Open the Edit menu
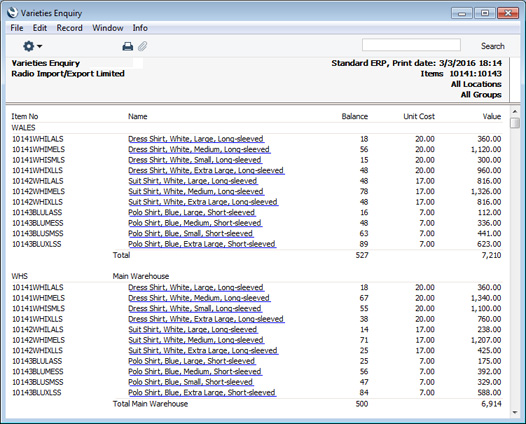Screen dimensions: 526x424 click(x=40, y=28)
